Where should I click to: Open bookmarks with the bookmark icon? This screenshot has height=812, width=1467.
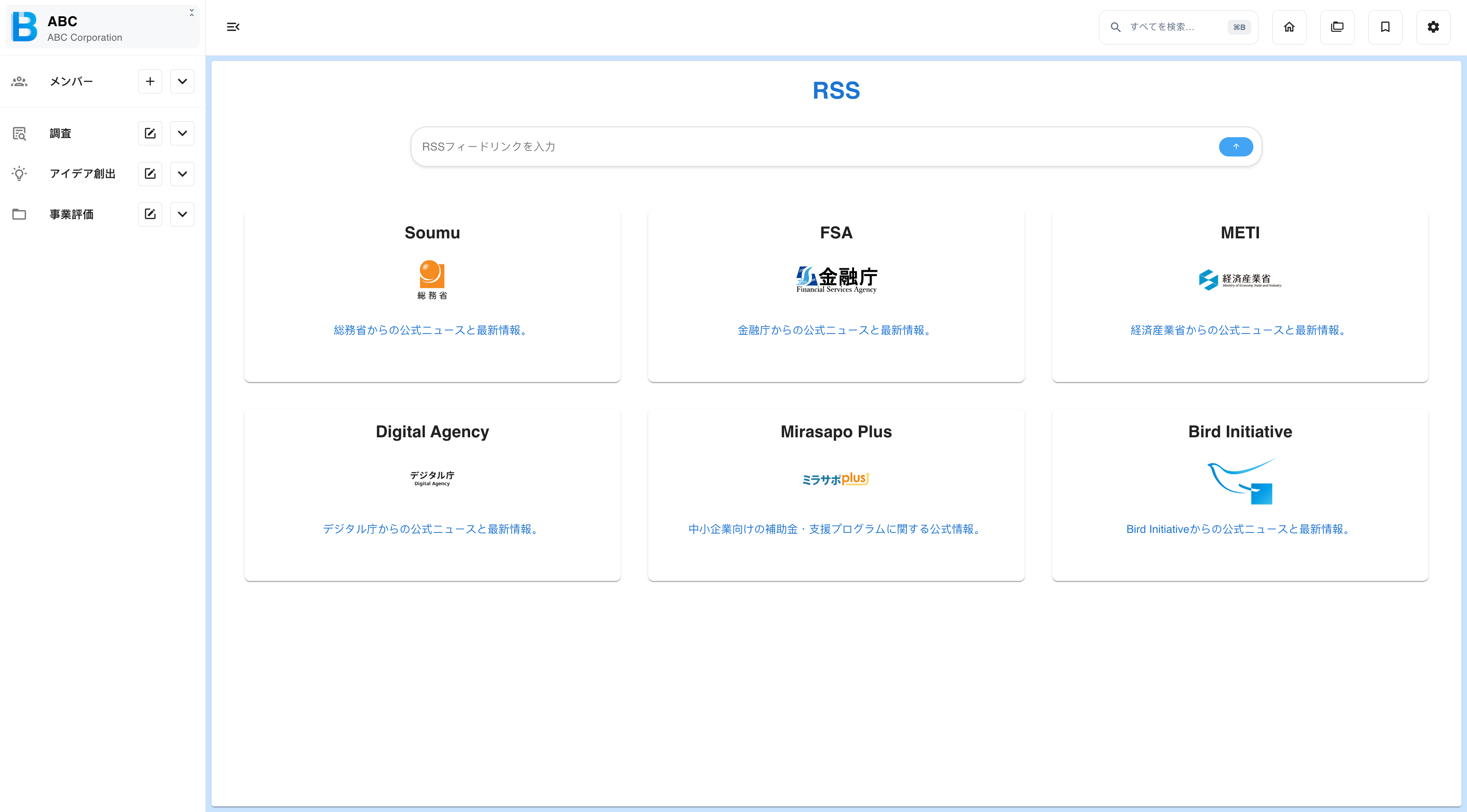(x=1385, y=27)
